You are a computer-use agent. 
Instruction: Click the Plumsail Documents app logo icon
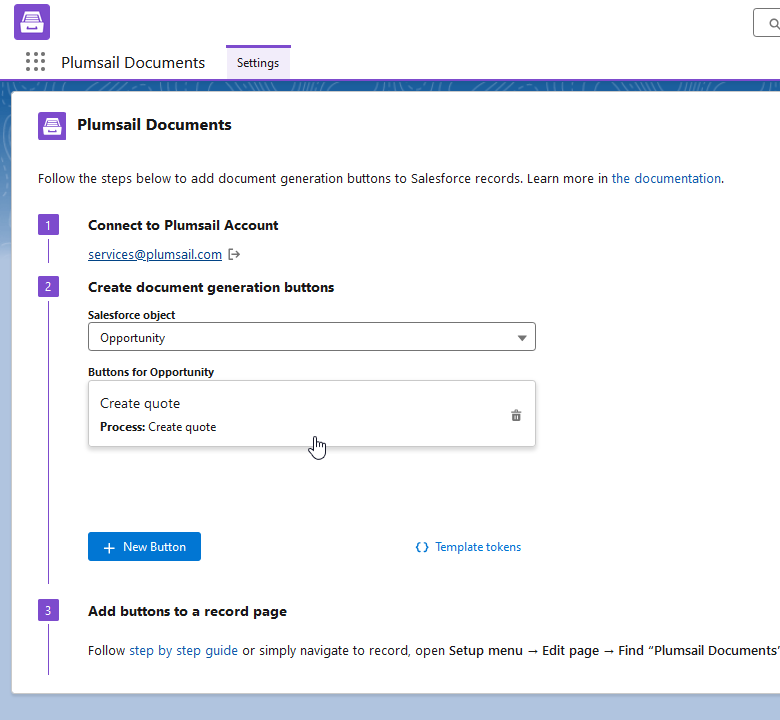(x=32, y=22)
